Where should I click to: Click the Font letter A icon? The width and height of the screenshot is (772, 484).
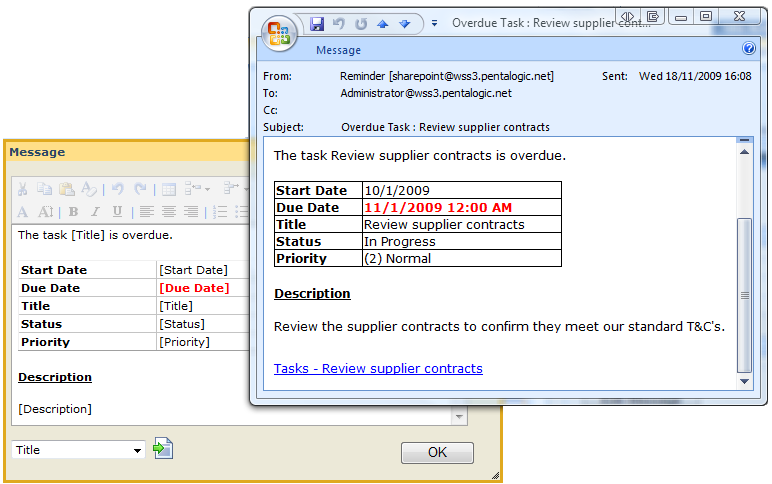coord(23,212)
